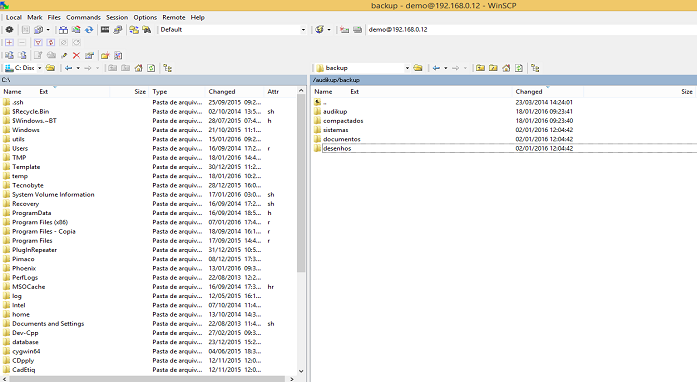
Task: Select the local folder Tecnobyte
Action: coord(28,185)
